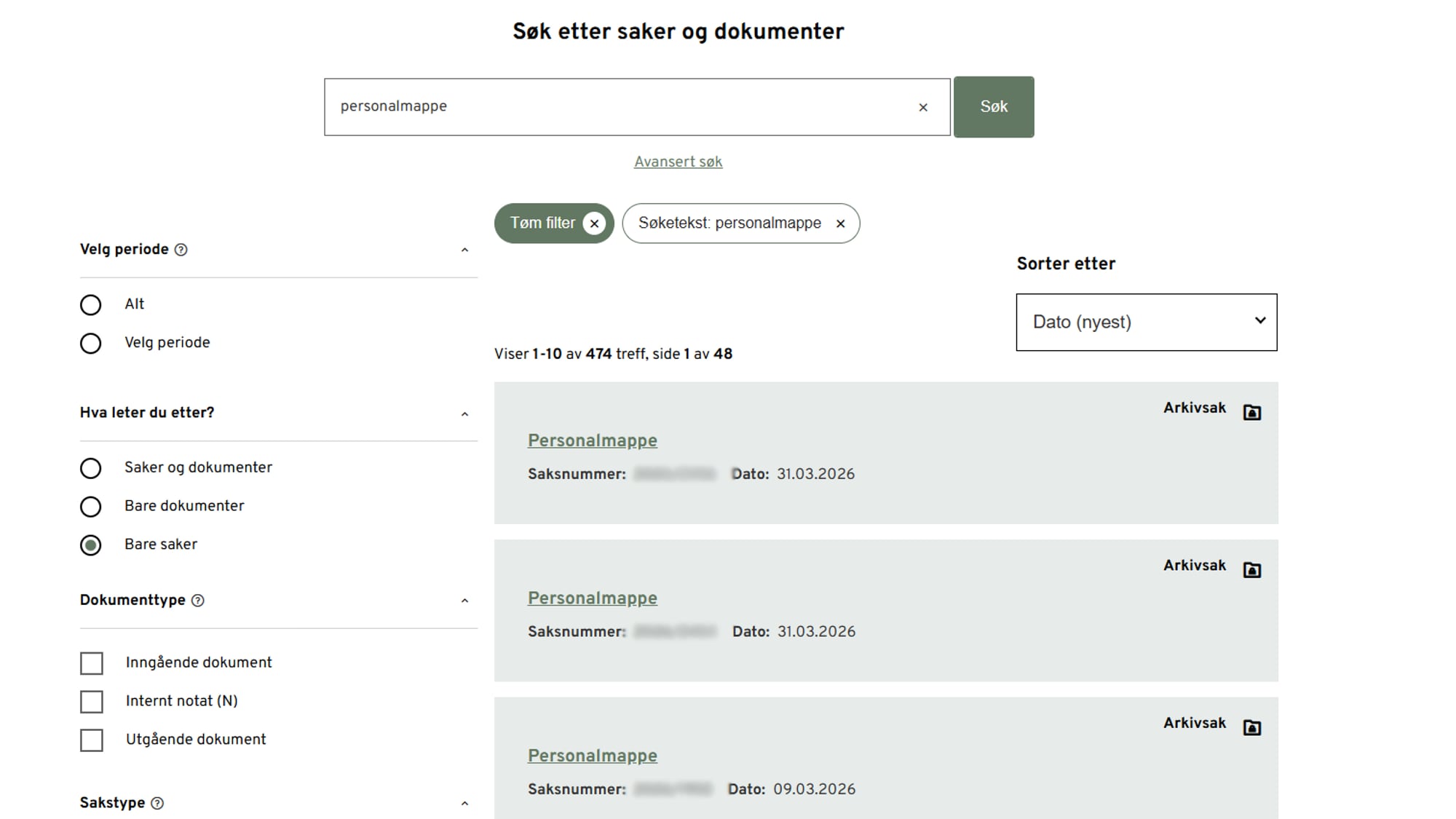Viewport: 1456px width, 819px height.
Task: Check the Inngående dokument checkbox
Action: pos(92,663)
